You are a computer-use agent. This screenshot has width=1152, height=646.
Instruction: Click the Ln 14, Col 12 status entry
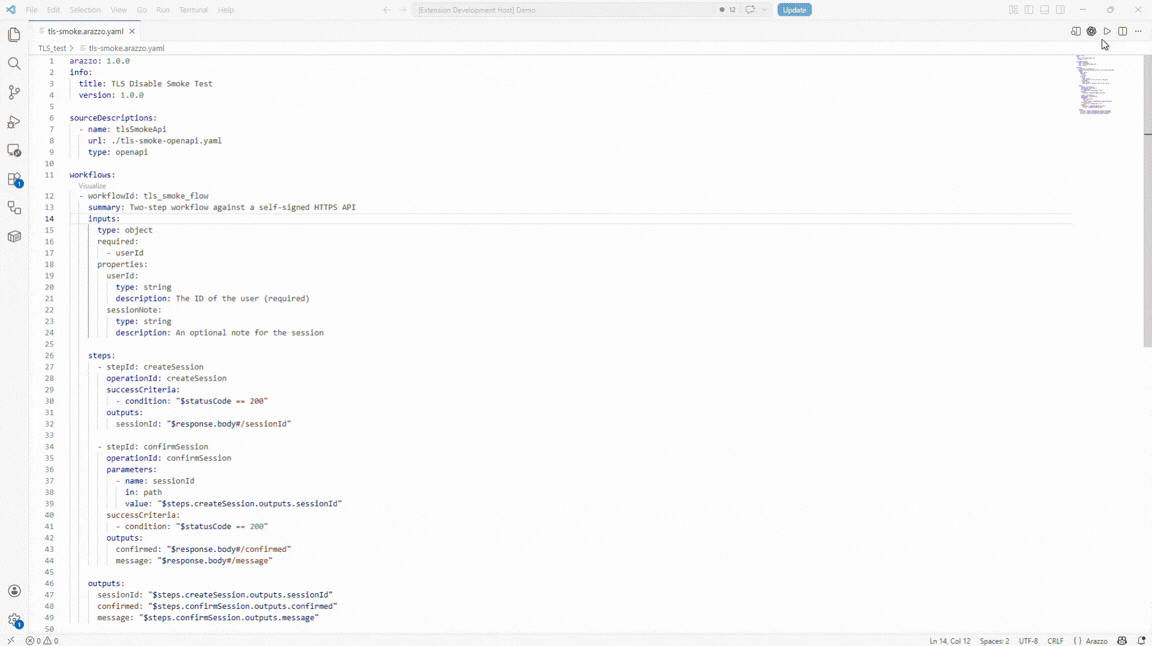(x=949, y=641)
